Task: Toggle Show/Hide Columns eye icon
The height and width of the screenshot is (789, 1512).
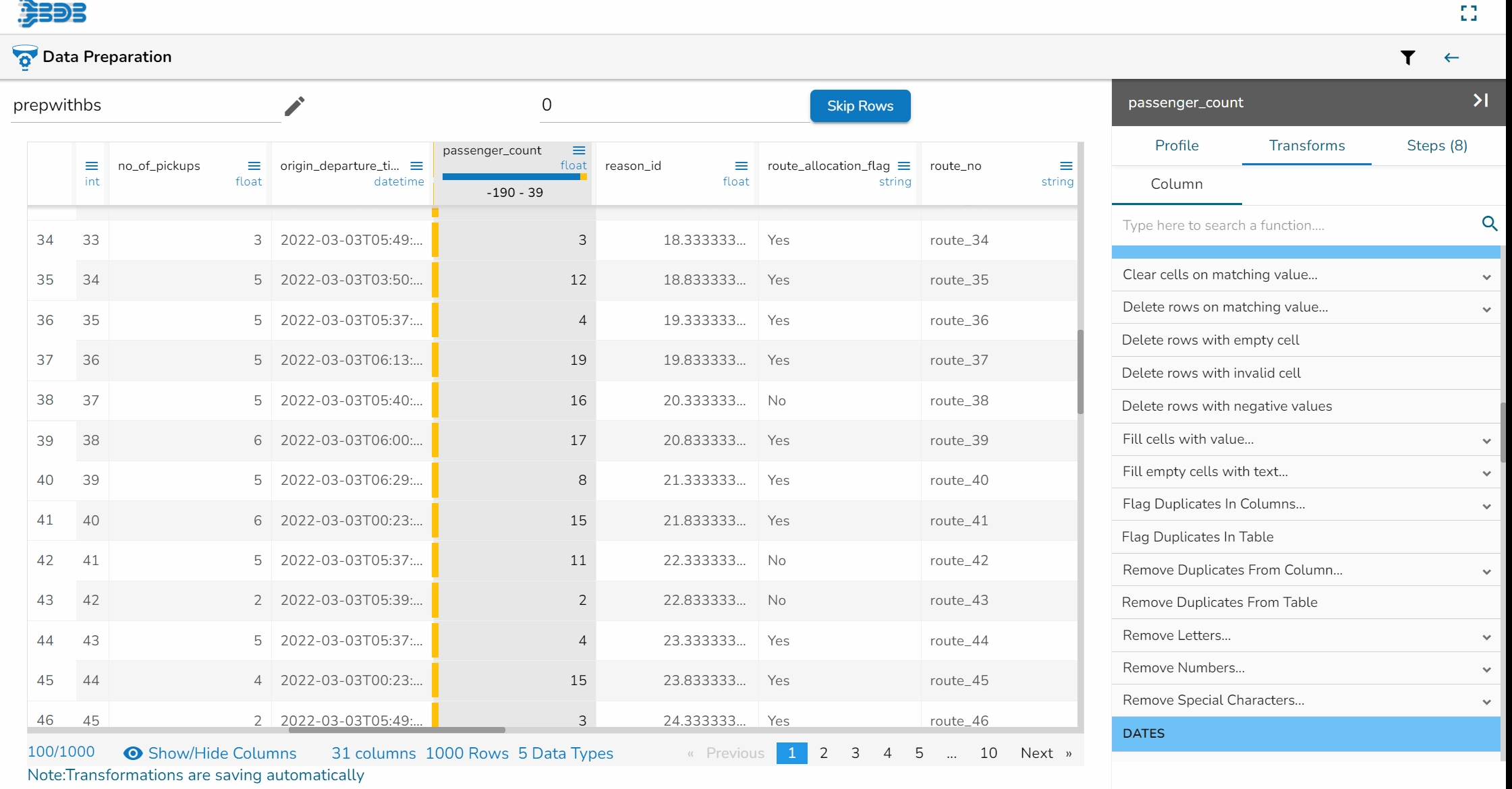Action: pos(133,753)
